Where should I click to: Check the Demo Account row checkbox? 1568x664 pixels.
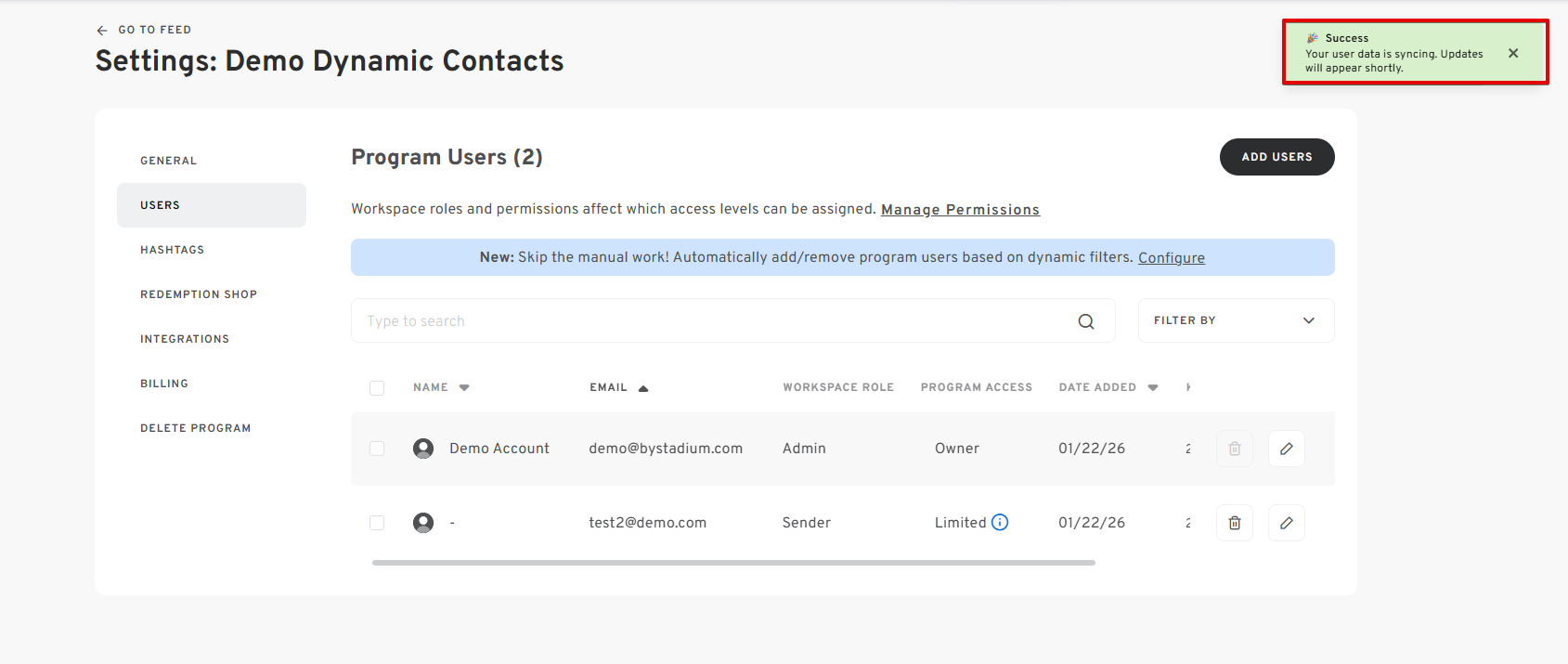pyautogui.click(x=377, y=449)
